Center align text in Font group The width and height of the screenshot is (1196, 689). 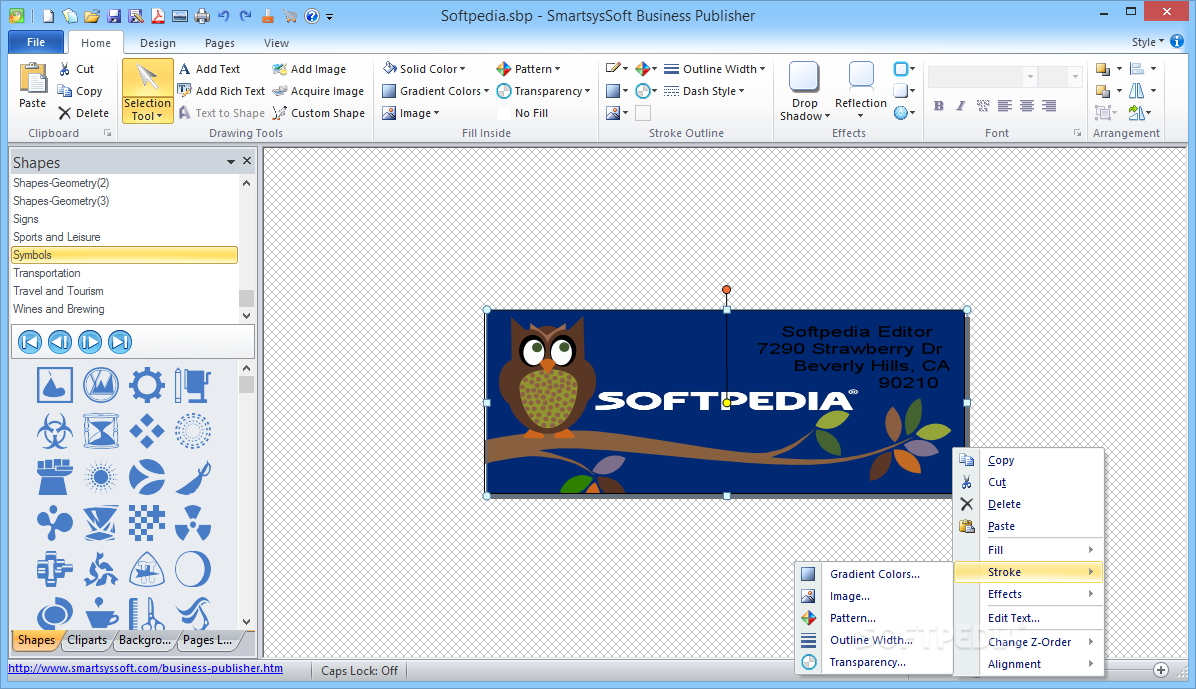pyautogui.click(x=1027, y=106)
